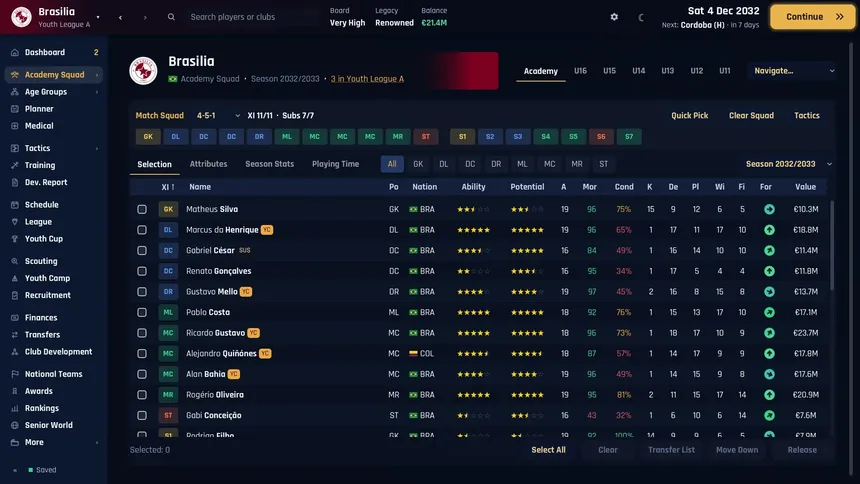Image resolution: width=860 pixels, height=484 pixels.
Task: Click the red club colour banner
Action: pos(465,71)
